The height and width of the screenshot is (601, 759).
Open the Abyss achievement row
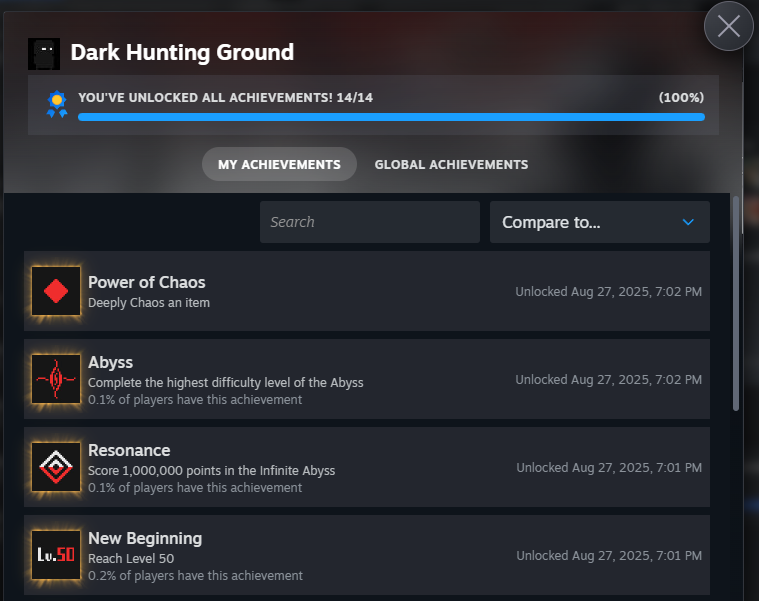pos(367,379)
